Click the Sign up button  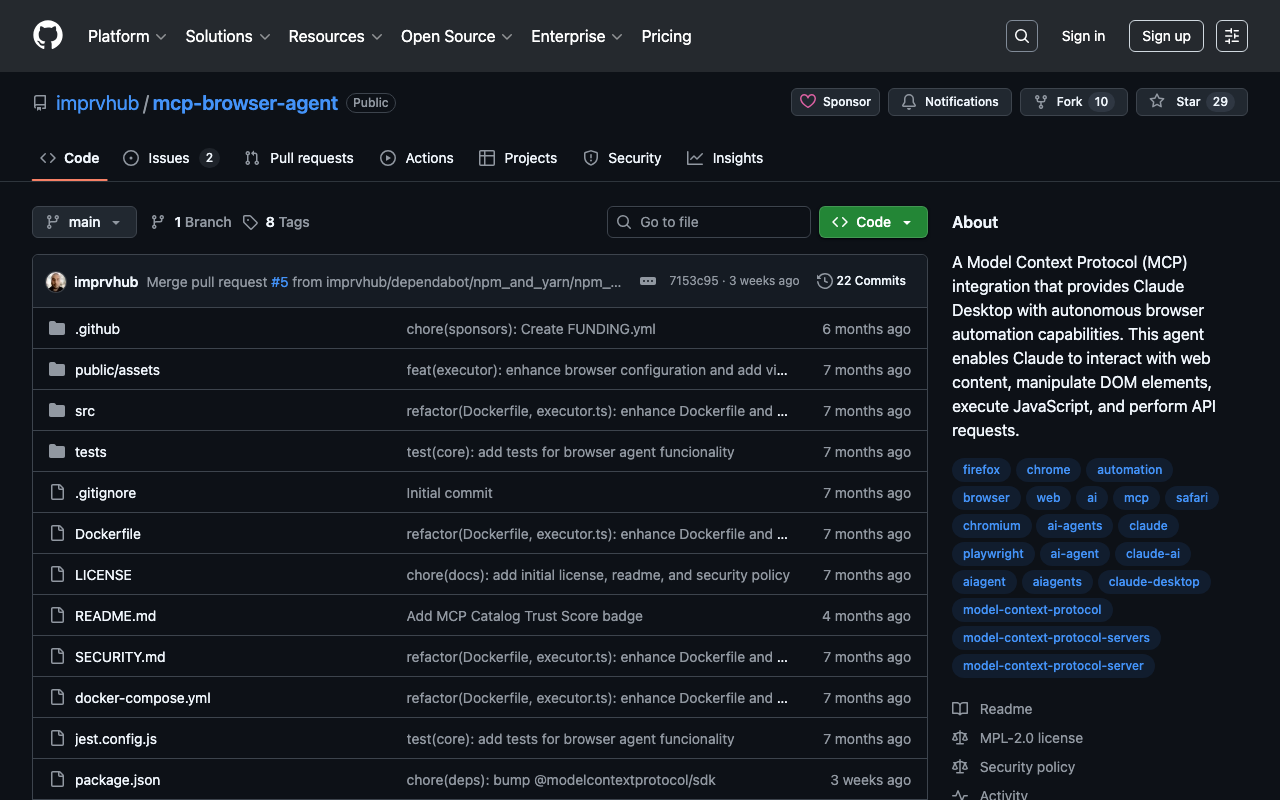pos(1166,36)
